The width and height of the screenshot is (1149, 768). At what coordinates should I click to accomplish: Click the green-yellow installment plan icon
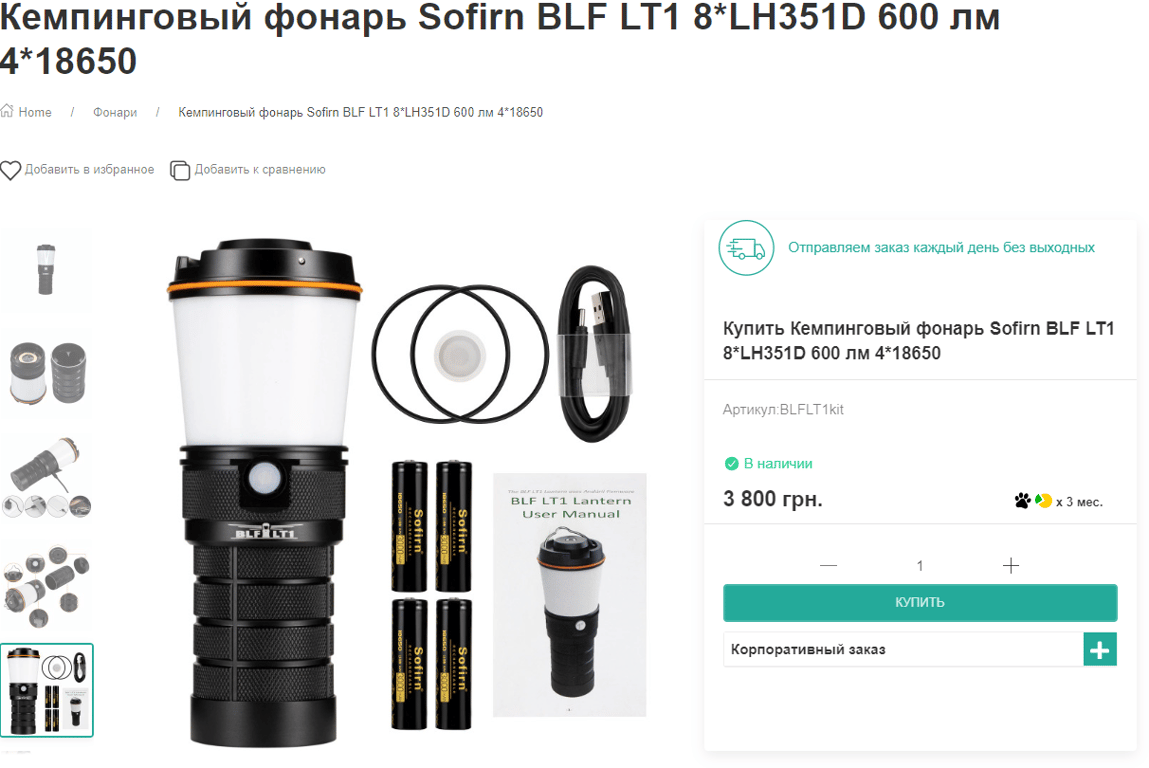1043,501
